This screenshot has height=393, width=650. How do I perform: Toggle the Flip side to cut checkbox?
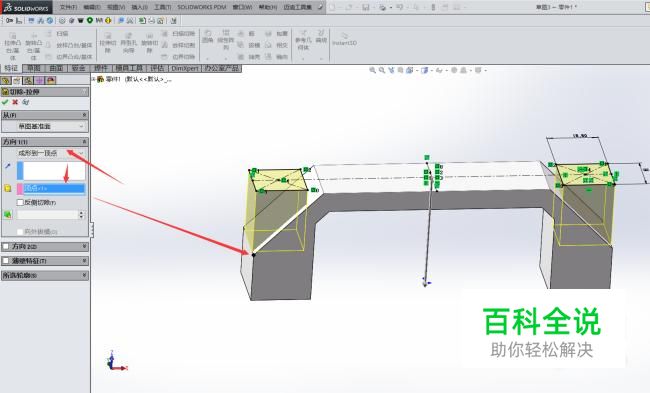pos(20,202)
